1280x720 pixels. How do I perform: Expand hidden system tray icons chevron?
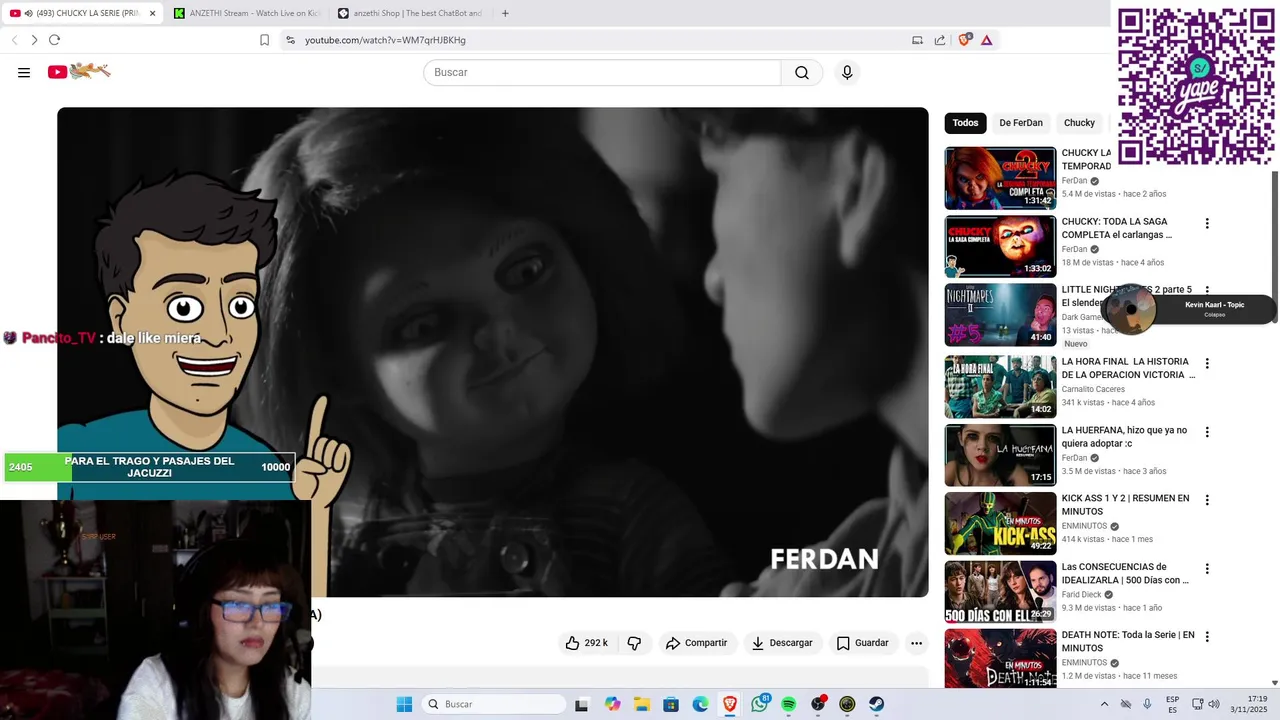(1104, 704)
